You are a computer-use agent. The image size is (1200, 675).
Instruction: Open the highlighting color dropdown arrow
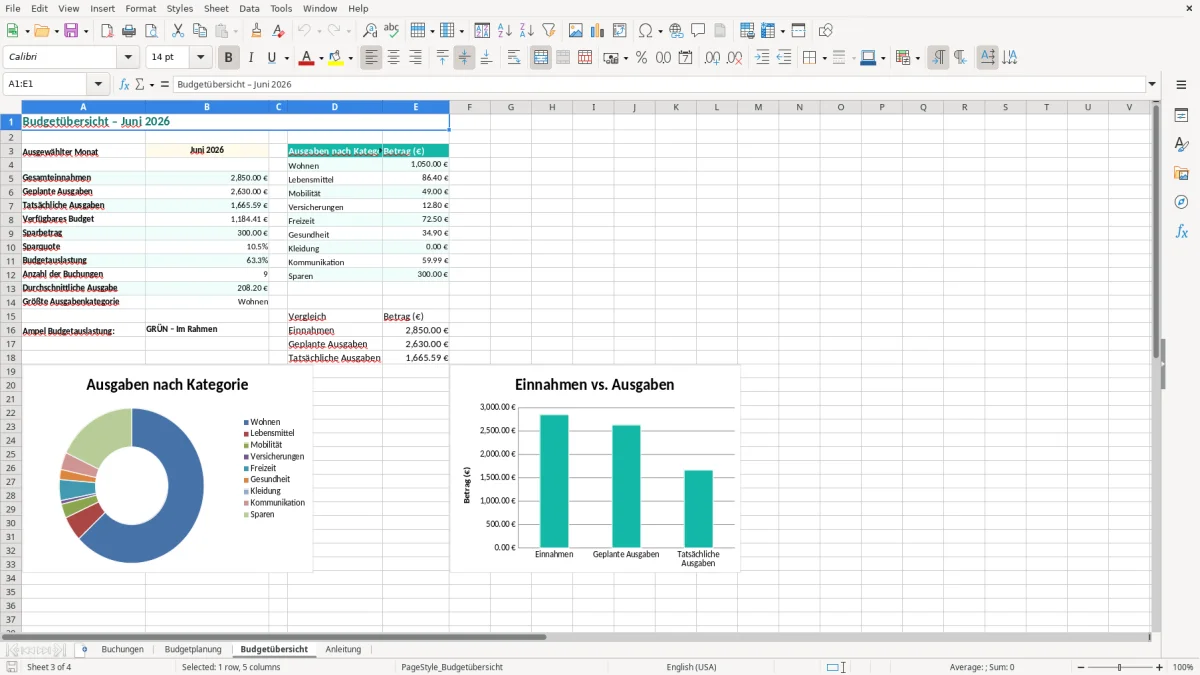click(x=350, y=58)
